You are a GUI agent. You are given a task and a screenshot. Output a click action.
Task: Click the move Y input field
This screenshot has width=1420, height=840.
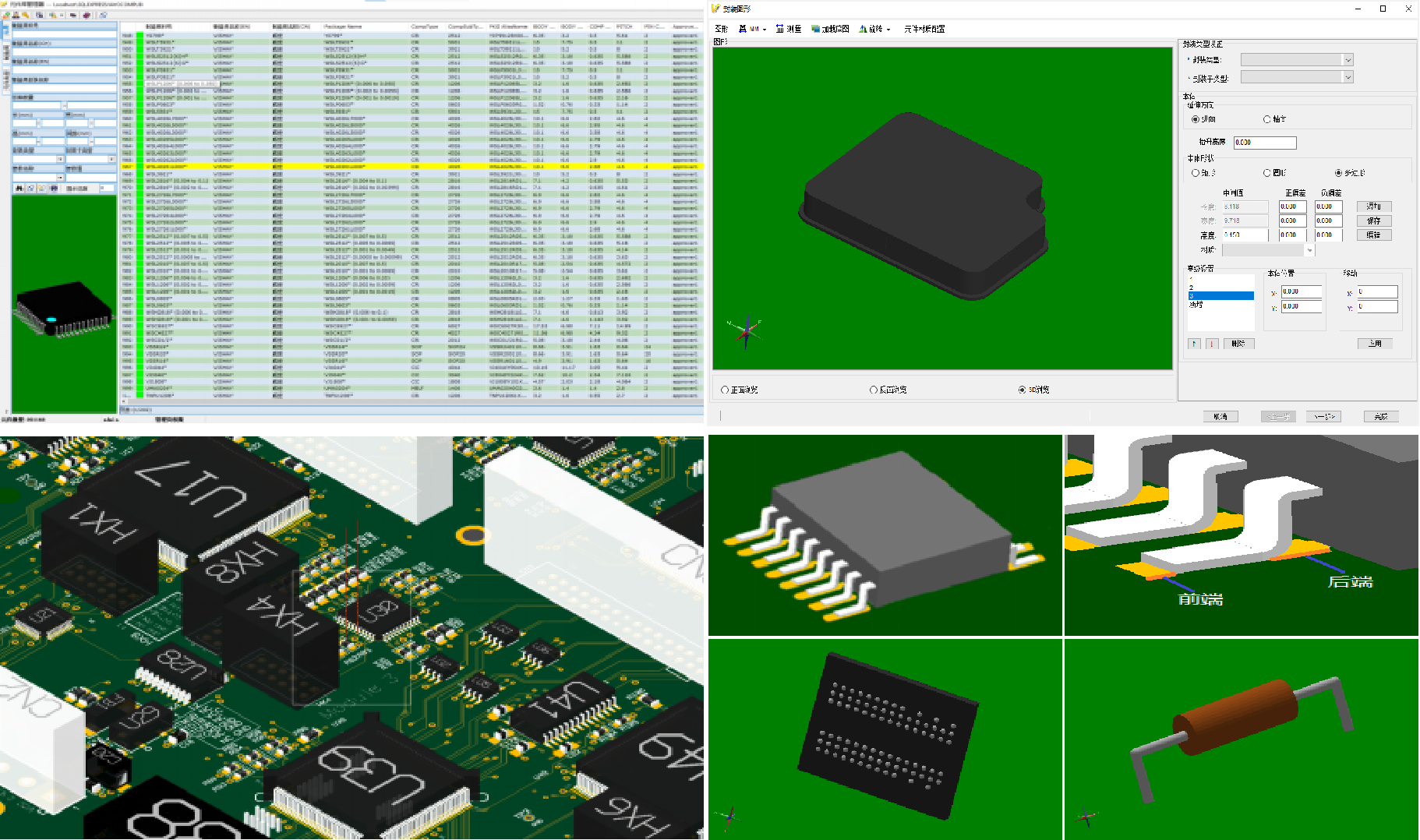click(1377, 306)
